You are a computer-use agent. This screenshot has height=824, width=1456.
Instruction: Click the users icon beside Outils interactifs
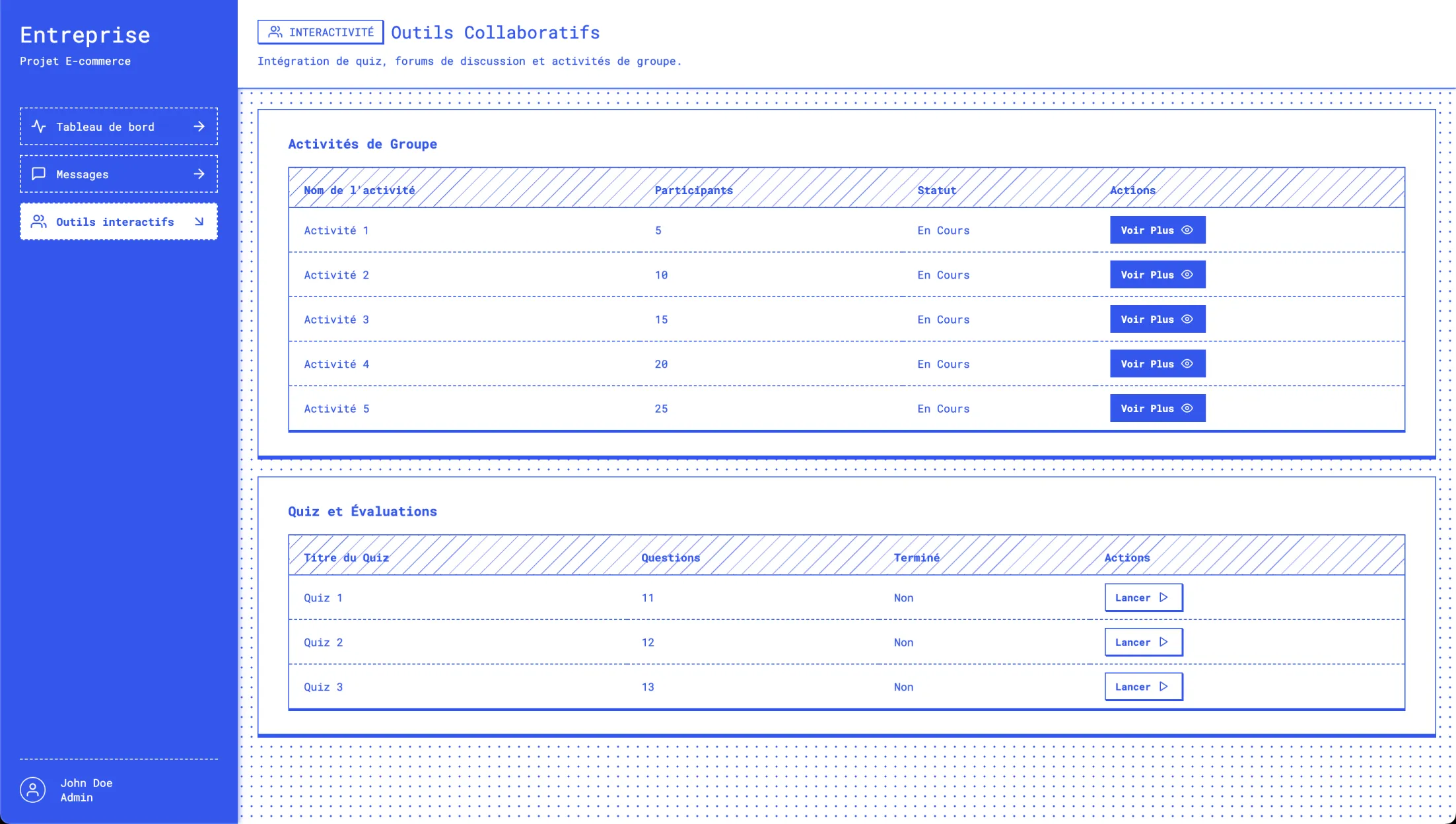coord(39,221)
